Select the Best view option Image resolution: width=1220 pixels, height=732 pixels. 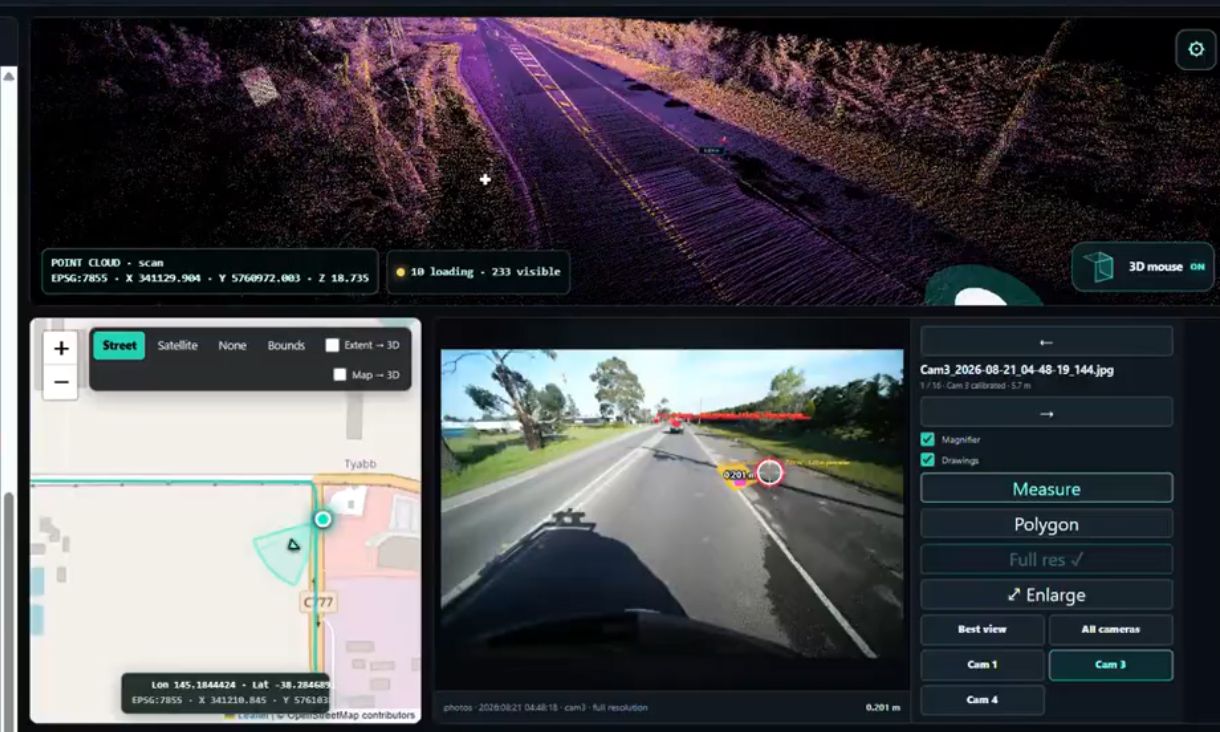[x=982, y=629]
